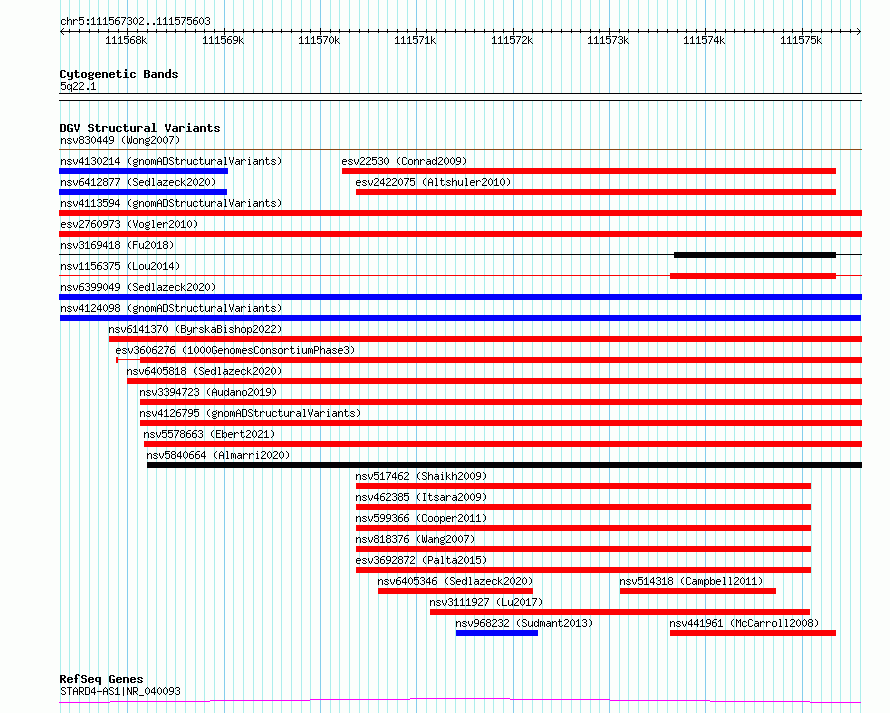The width and height of the screenshot is (890, 713).
Task: Open nsv462385 (Itsara2009) label
Action: [421, 497]
